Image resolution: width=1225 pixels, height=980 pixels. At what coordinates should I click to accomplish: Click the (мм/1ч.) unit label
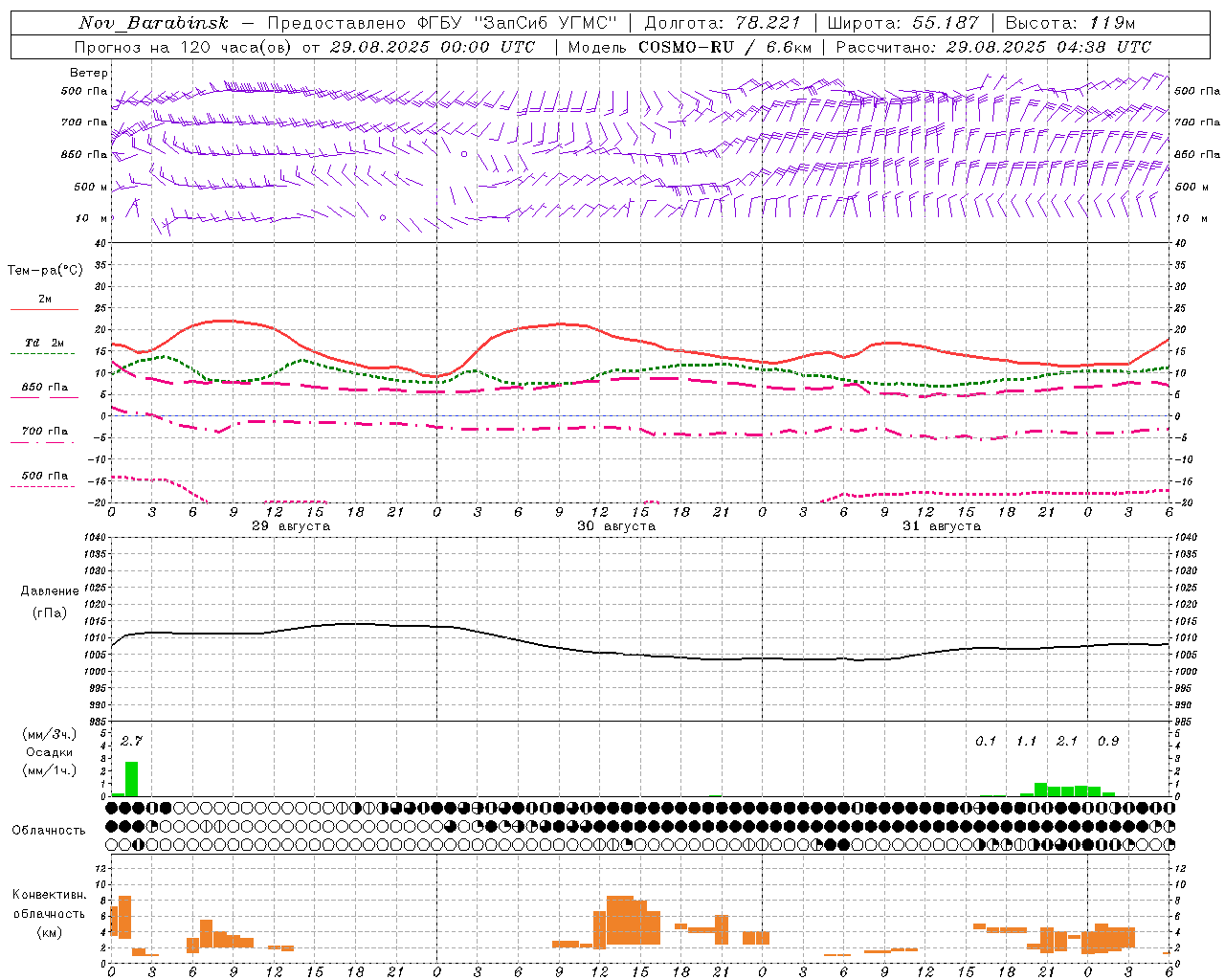click(x=50, y=770)
